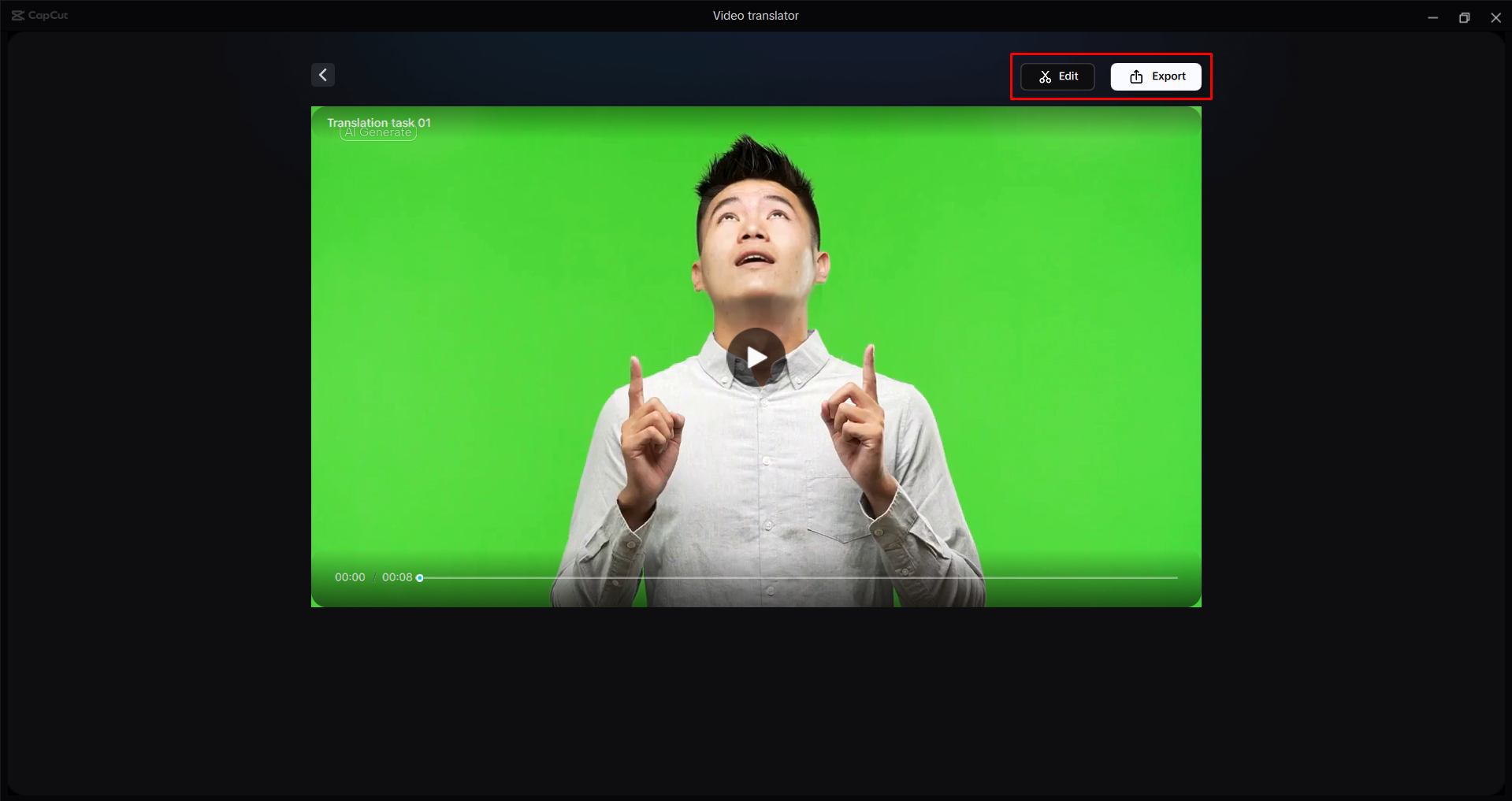This screenshot has height=801, width=1512.
Task: Go back using the back arrow
Action: click(322, 75)
